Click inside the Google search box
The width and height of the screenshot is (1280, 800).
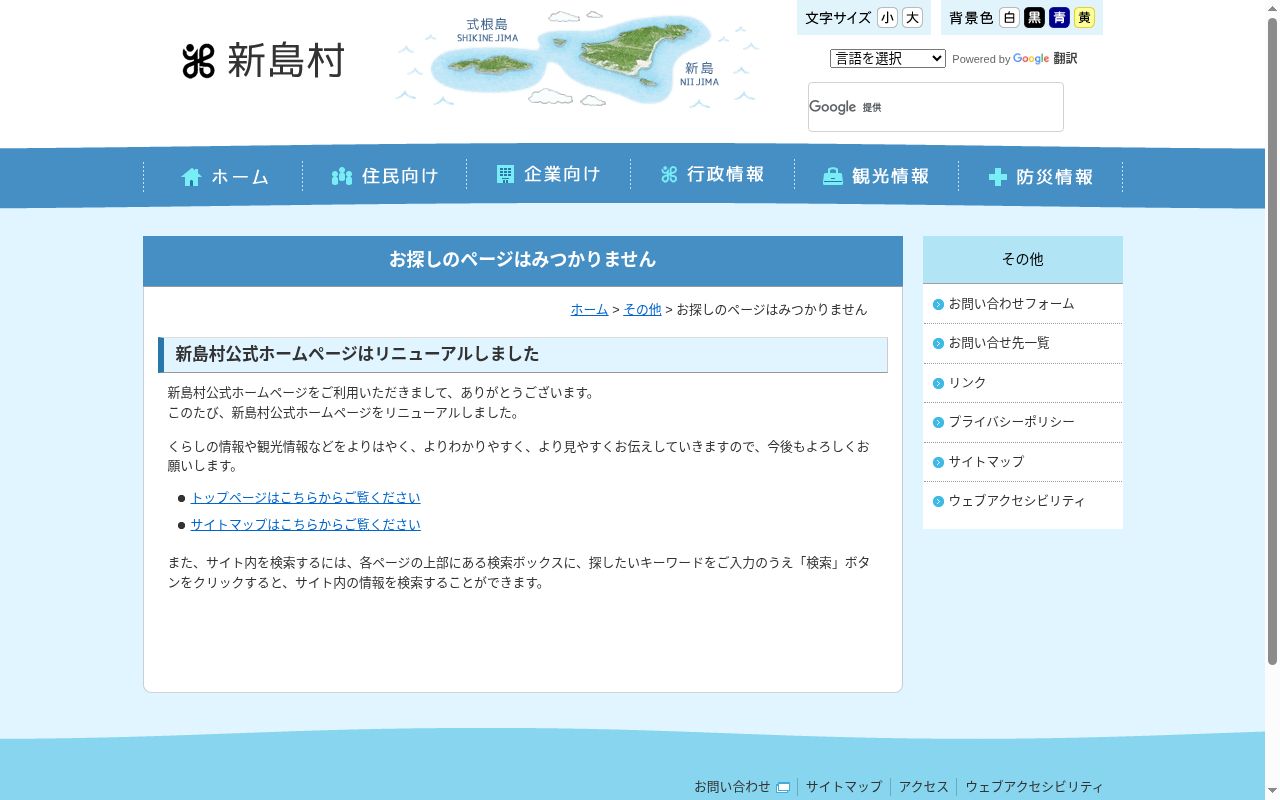(x=936, y=107)
